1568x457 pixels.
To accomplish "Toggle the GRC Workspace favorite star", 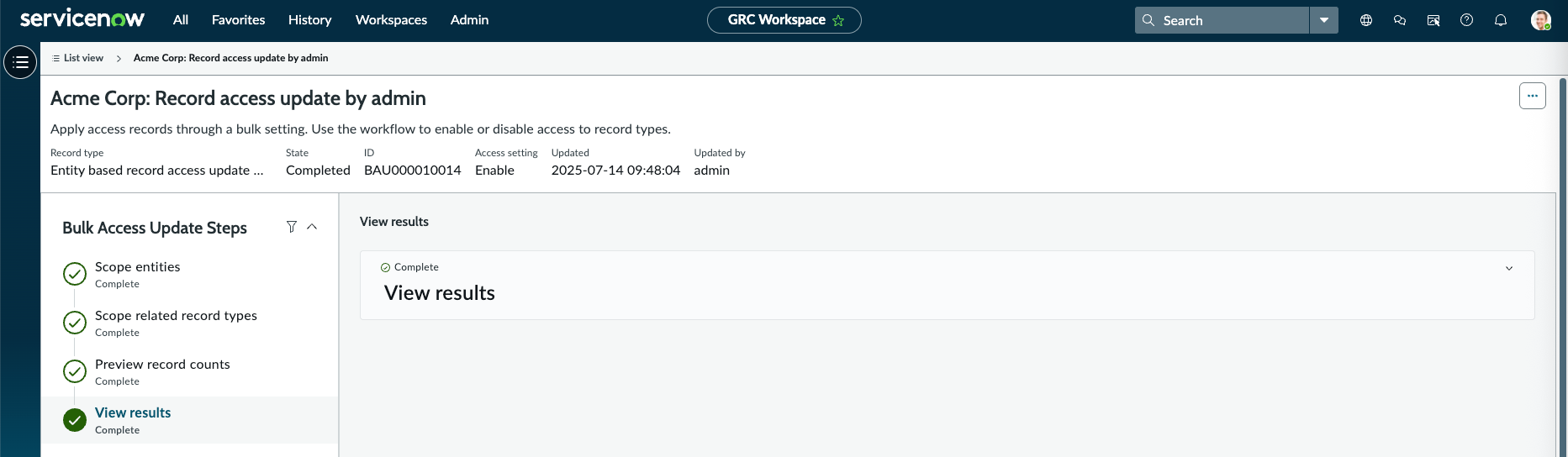I will click(838, 20).
